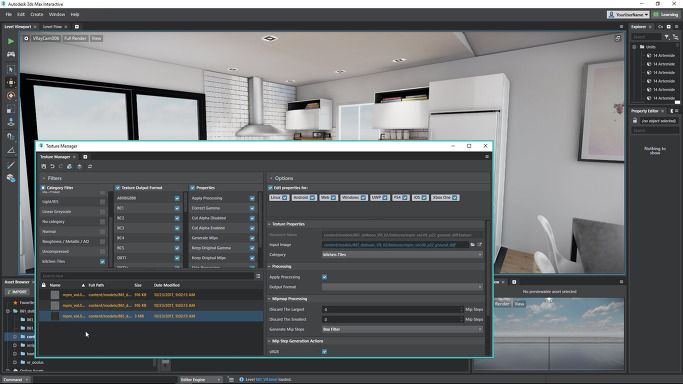Uncheck the Kitchen Tiles category checkbox

pyautogui.click(x=102, y=262)
